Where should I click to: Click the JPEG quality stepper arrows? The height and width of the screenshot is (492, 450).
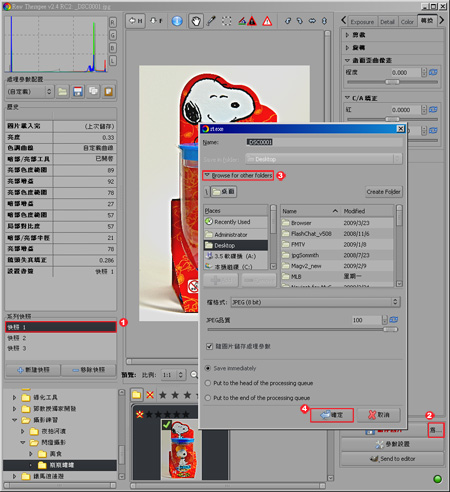point(384,320)
